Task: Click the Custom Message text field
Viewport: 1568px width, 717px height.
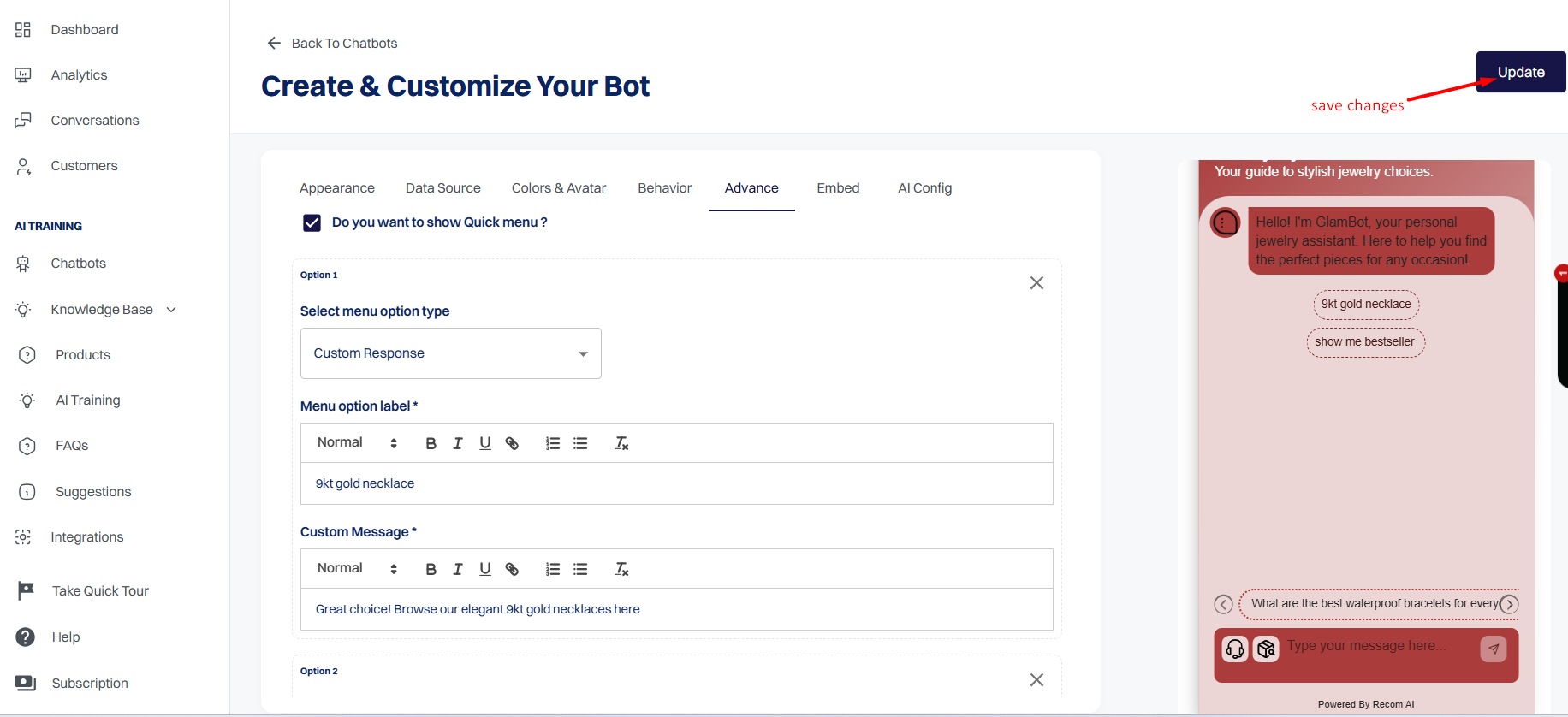Action: [677, 609]
